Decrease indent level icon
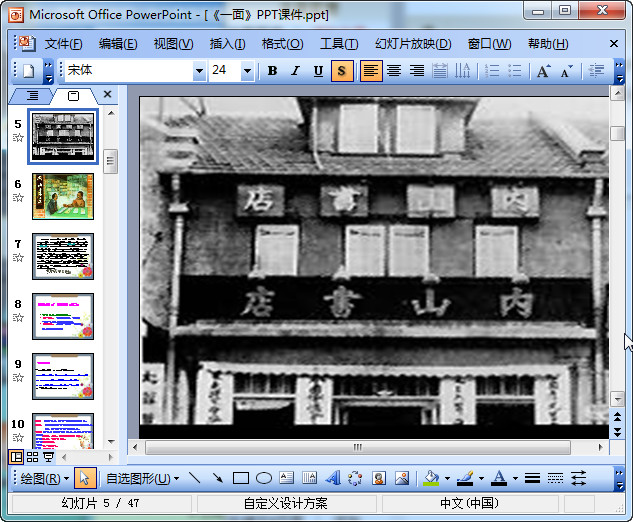 (596, 71)
